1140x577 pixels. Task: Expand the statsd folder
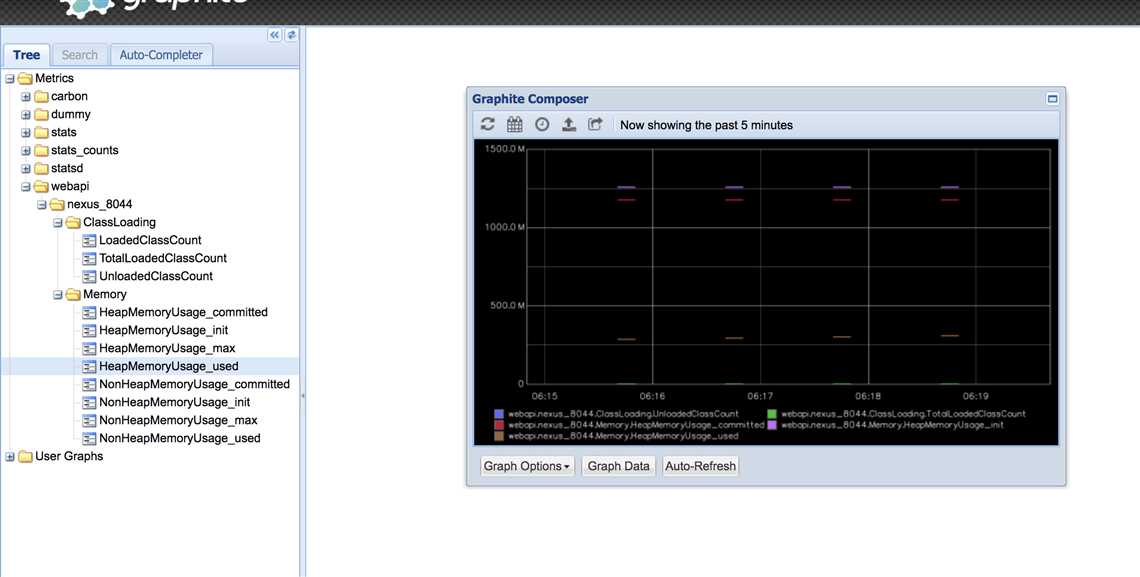(x=25, y=169)
